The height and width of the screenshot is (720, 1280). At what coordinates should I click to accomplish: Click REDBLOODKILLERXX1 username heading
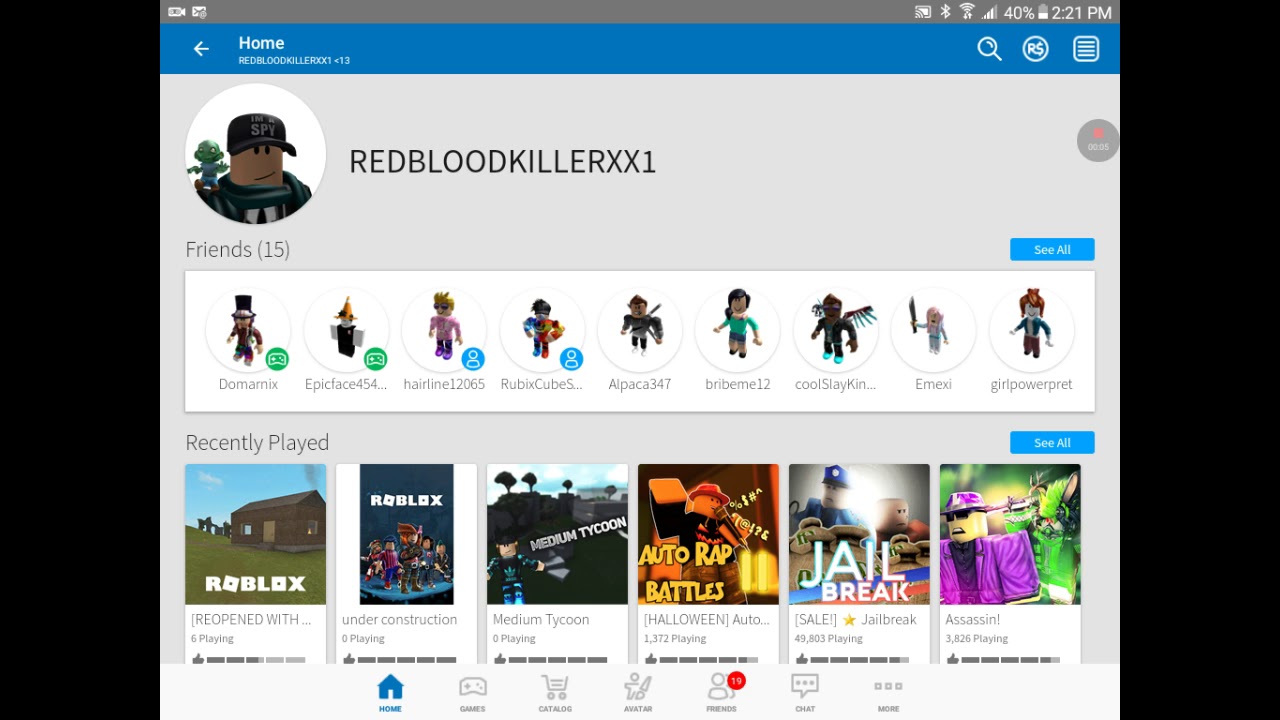point(502,162)
